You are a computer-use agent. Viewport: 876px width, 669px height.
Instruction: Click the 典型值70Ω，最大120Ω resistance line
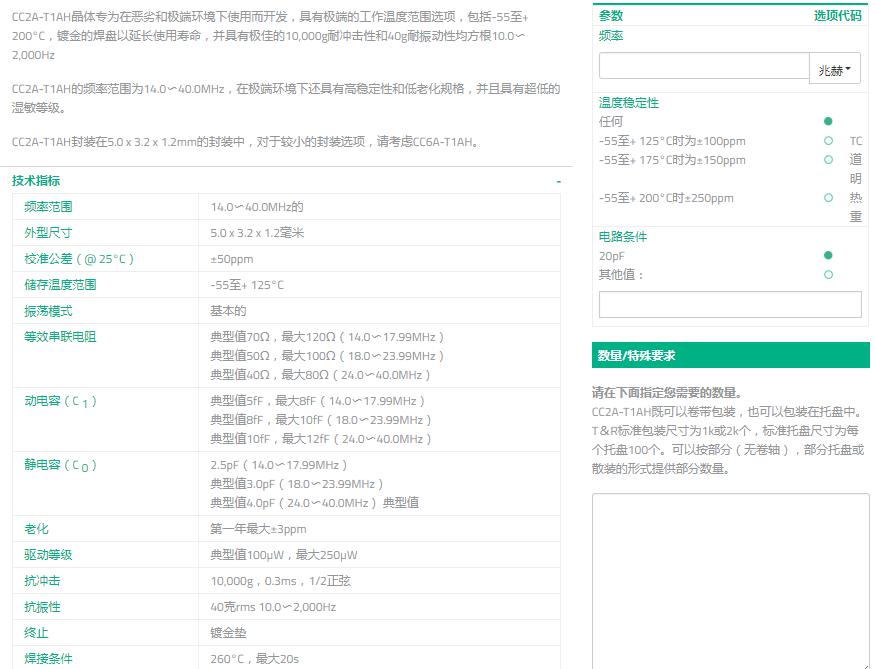[327, 336]
